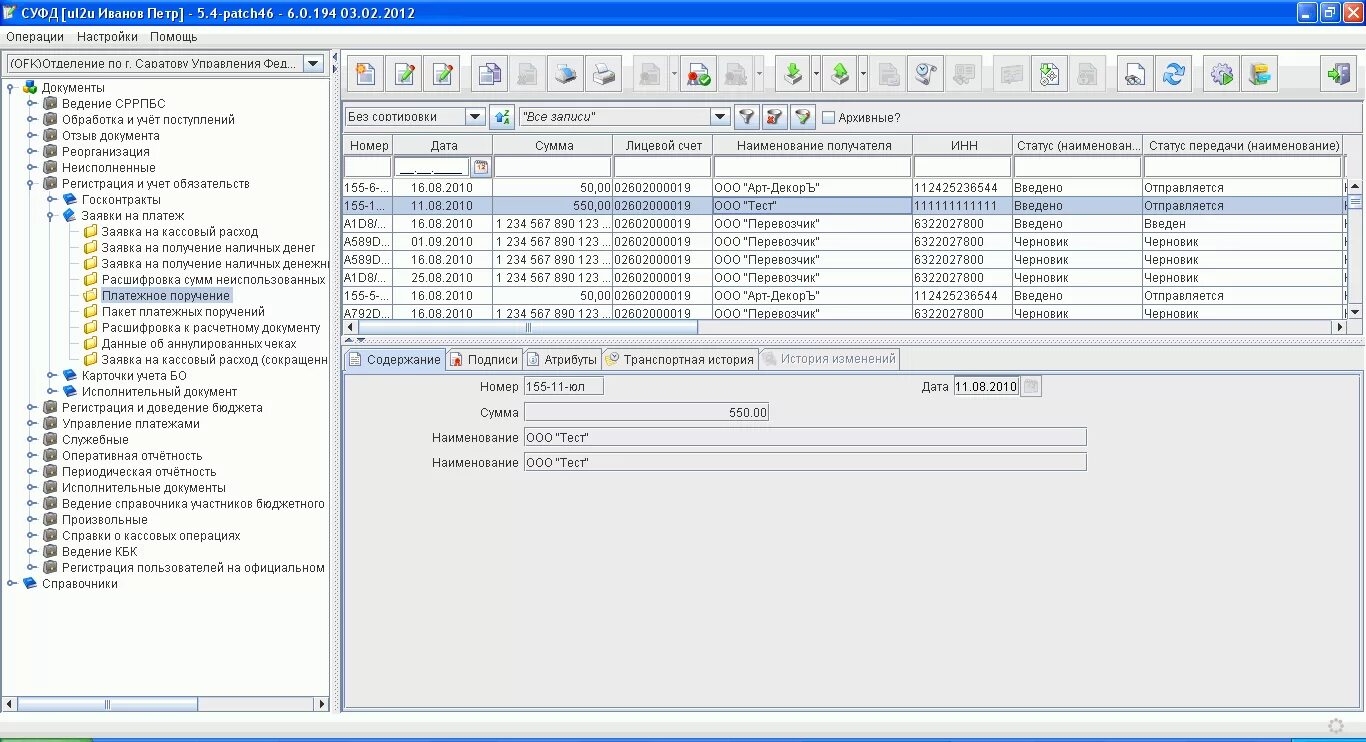Collapse the Документы tree node

11,87
